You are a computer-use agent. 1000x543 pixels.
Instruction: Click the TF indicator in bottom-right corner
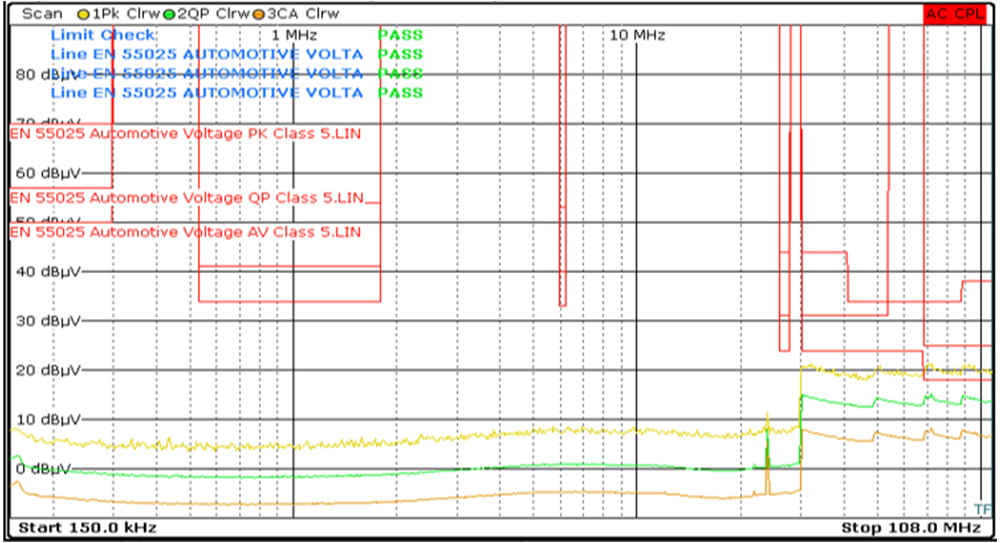982,509
